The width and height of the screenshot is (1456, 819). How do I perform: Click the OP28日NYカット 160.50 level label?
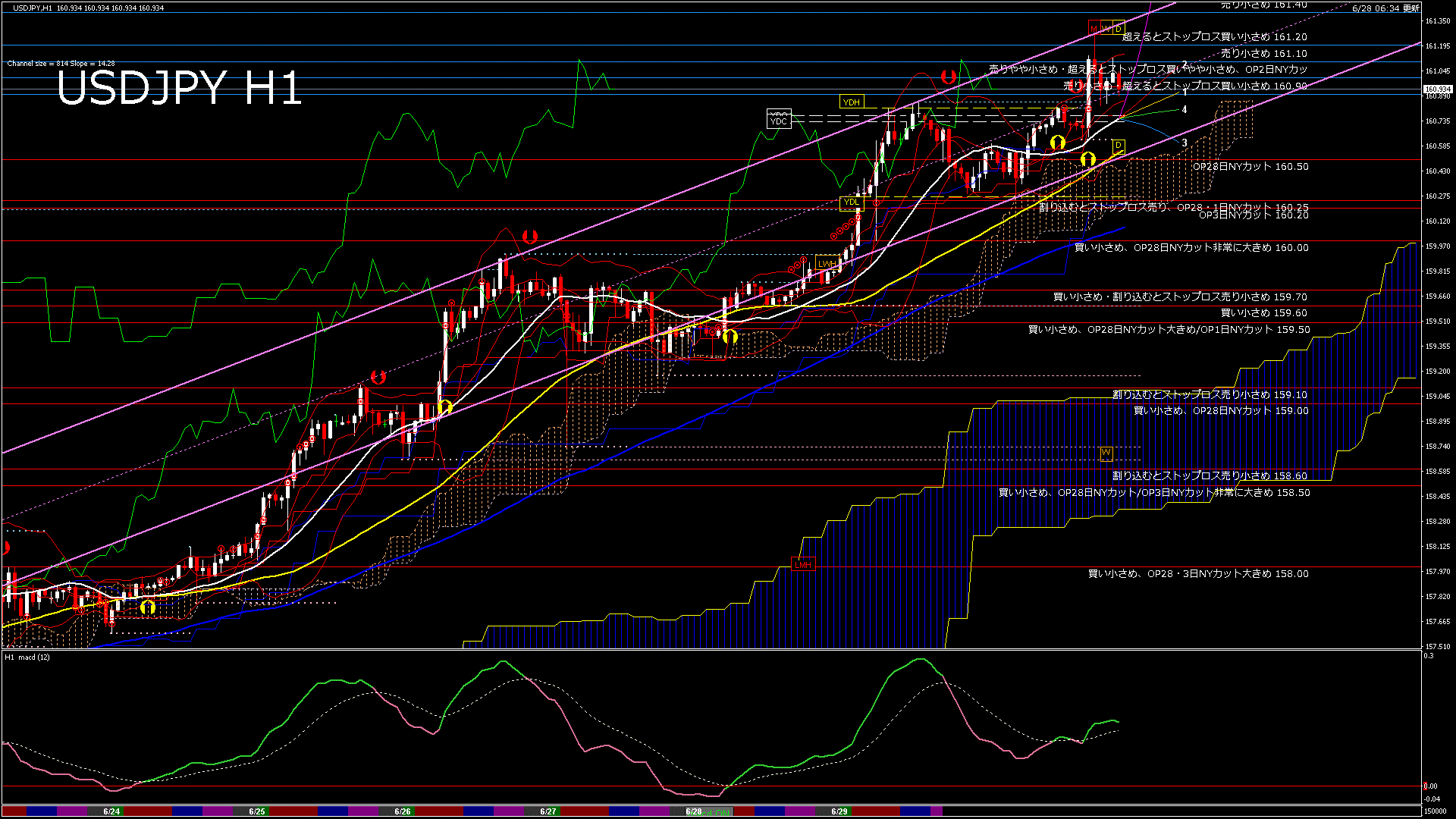pos(1250,167)
